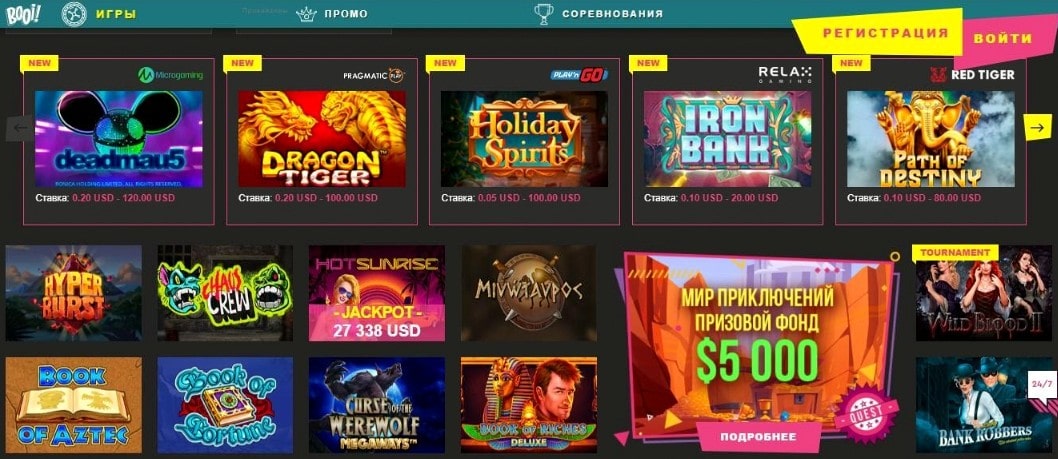Click the roulette wheel games icon
The width and height of the screenshot is (1058, 459).
click(x=74, y=14)
